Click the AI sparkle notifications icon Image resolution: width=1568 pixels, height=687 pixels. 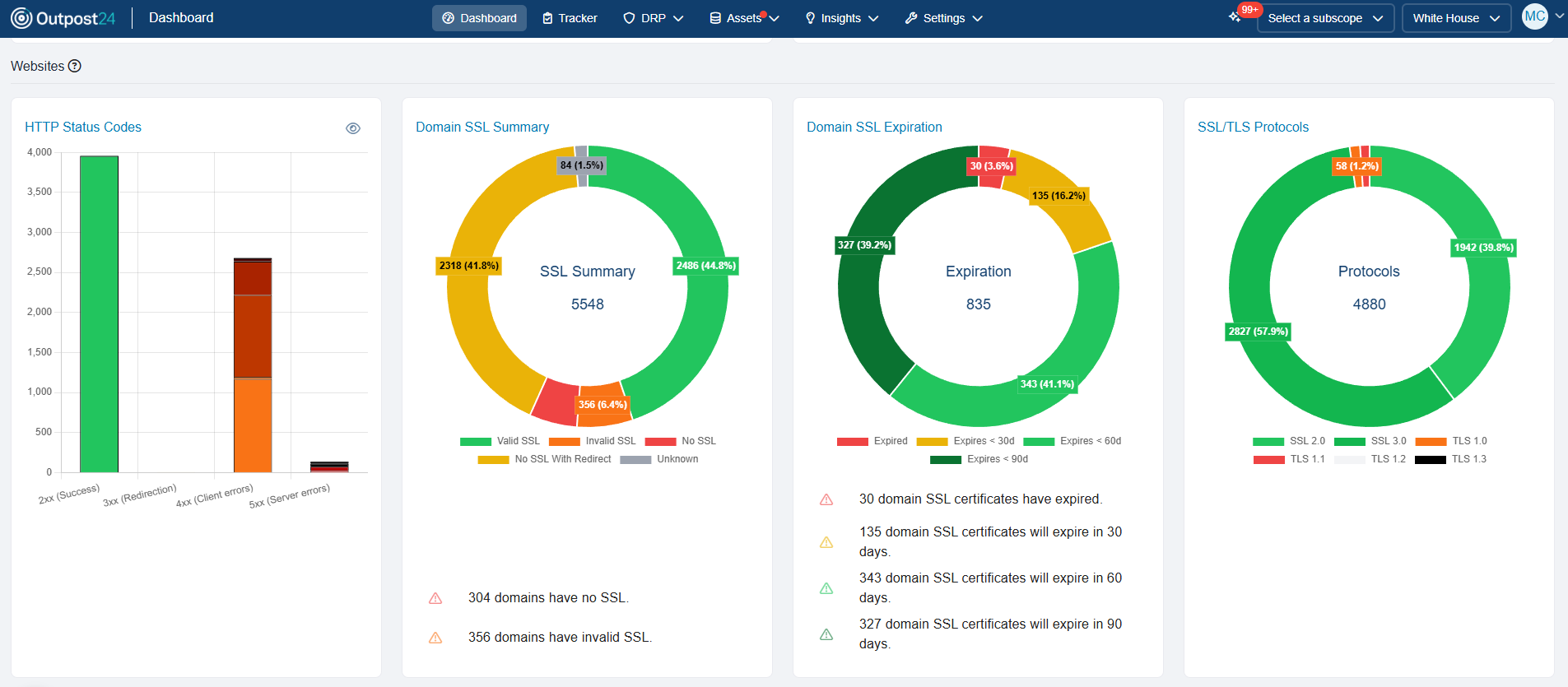point(1235,17)
